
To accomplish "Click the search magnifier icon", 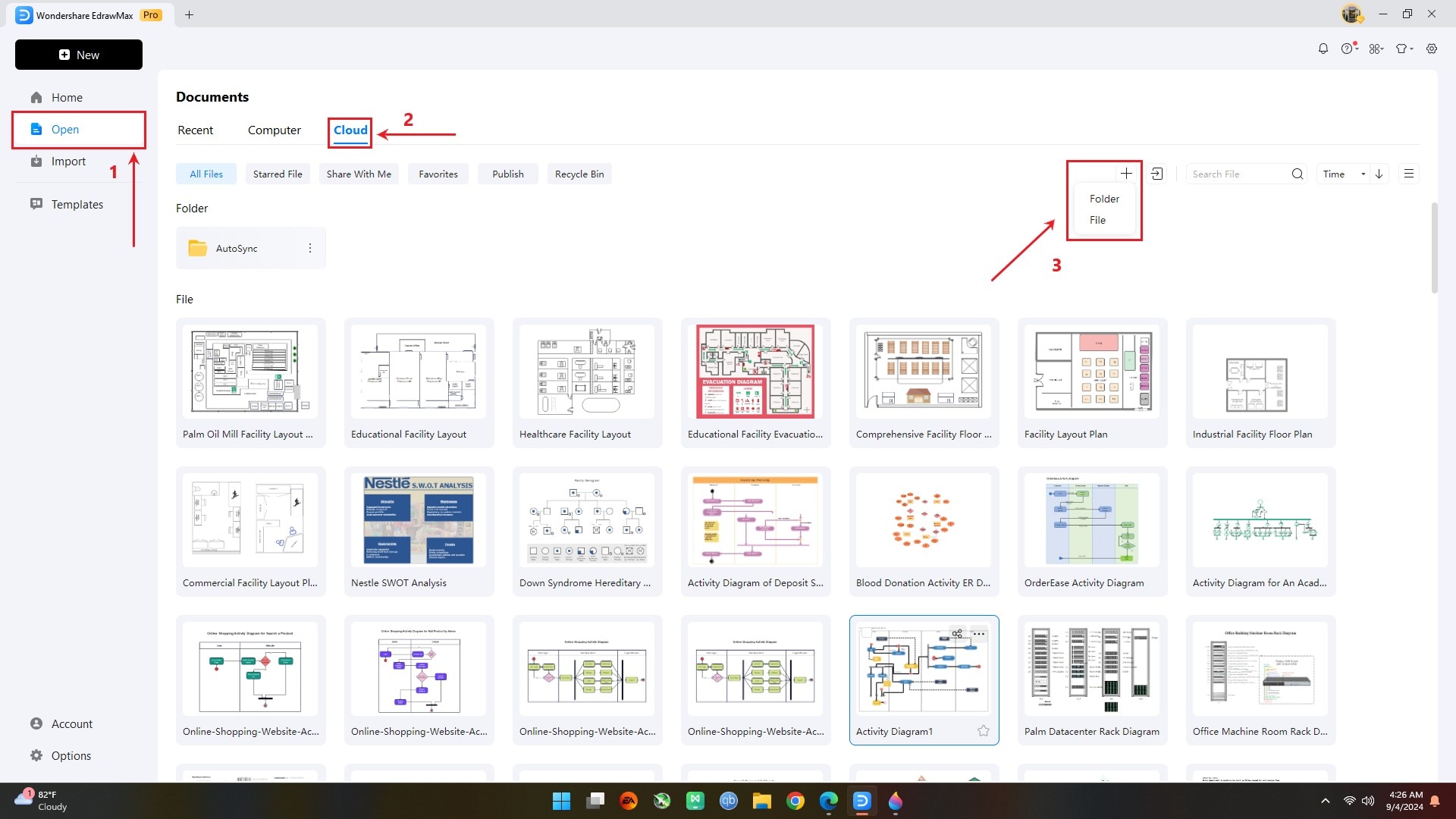I will tap(1297, 174).
